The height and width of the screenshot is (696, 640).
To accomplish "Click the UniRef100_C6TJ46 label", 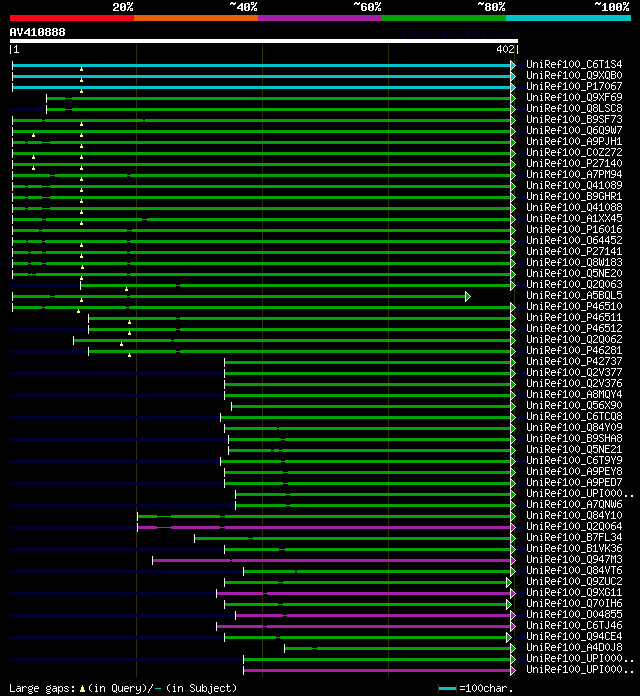I will click(574, 626).
